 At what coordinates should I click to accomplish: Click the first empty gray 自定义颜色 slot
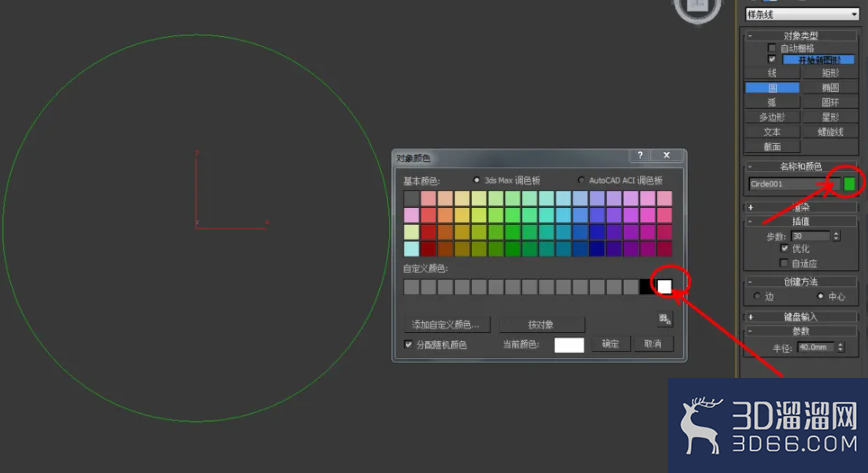click(411, 286)
